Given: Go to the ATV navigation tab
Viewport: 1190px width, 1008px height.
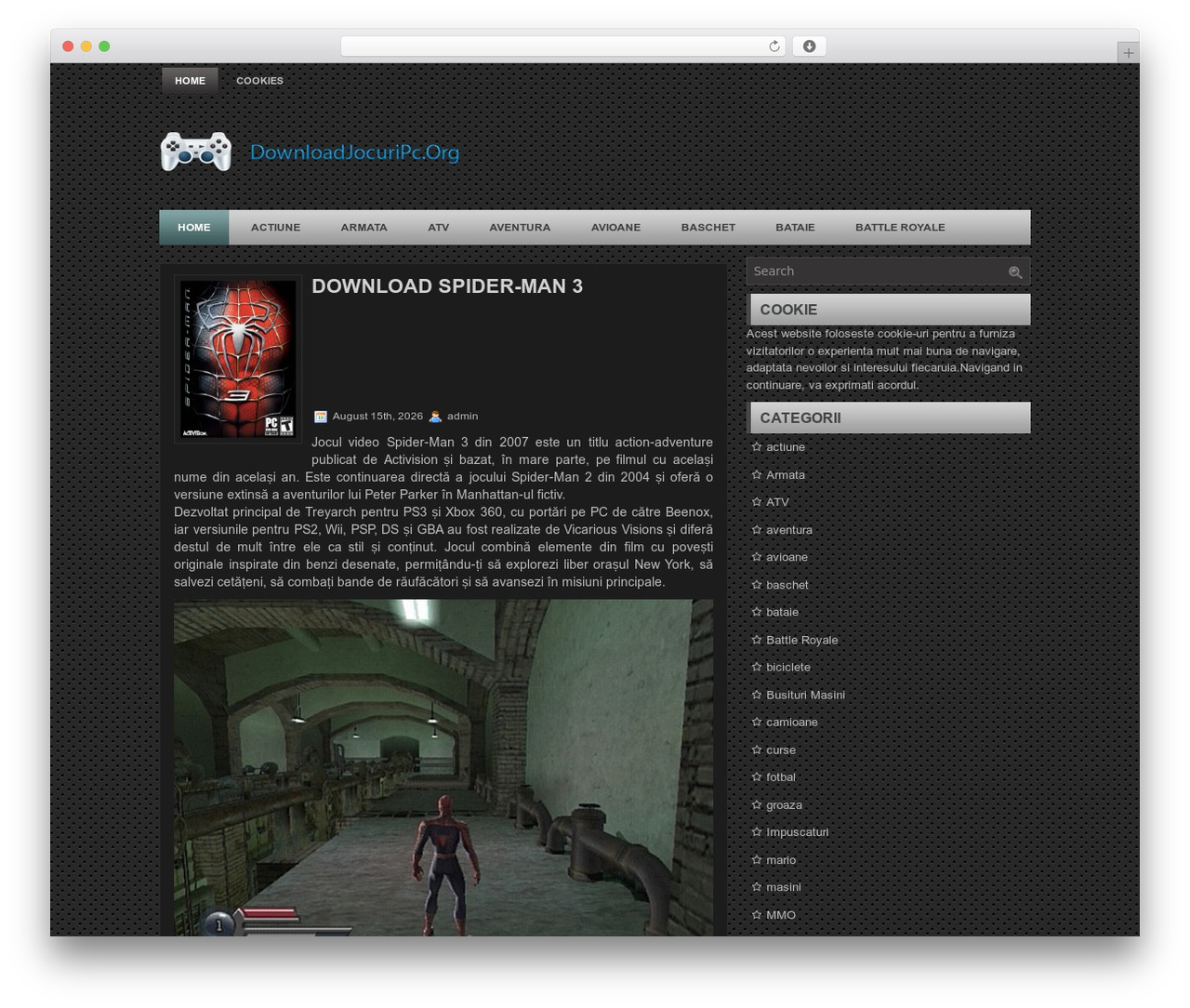Looking at the screenshot, I should [438, 228].
